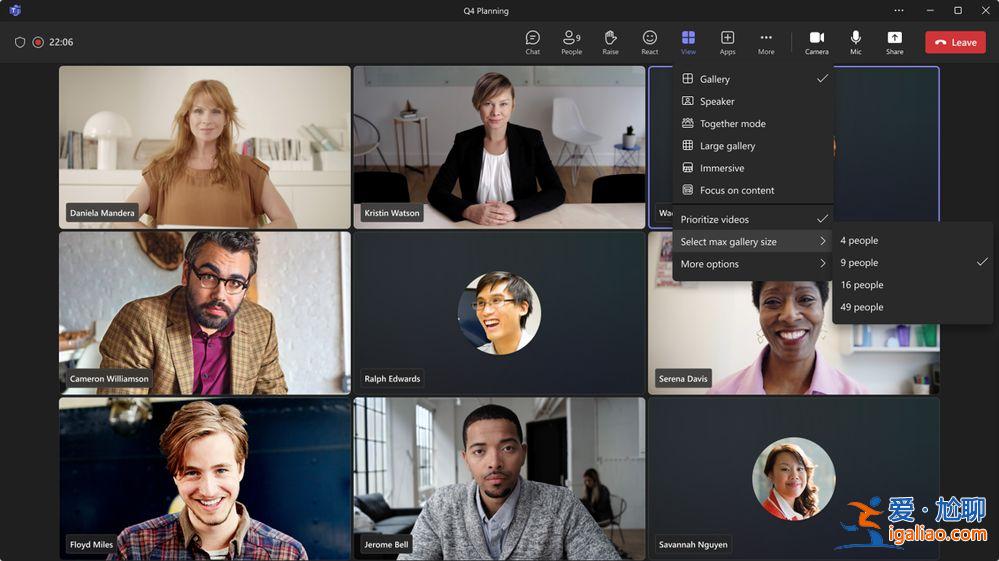The width and height of the screenshot is (999, 561).
Task: Click the Share screen icon
Action: [894, 41]
